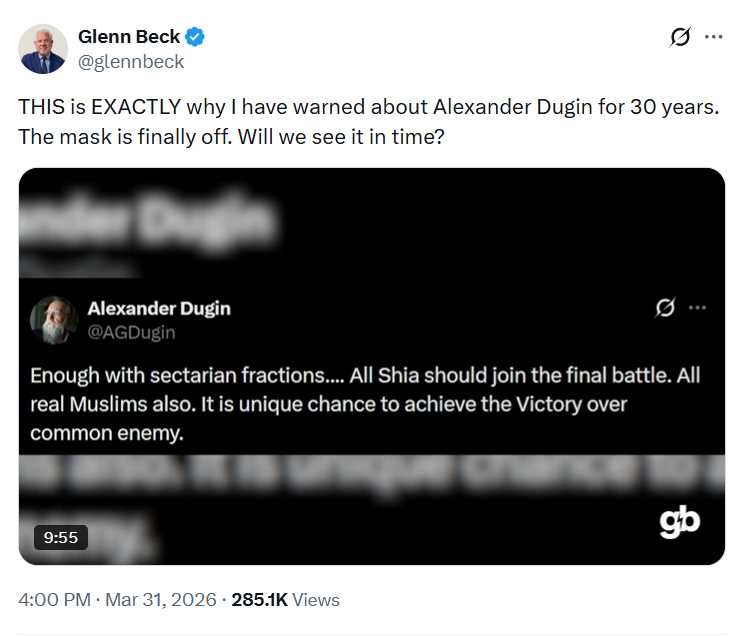Viewport: 745px width, 636px height.
Task: Open the @glennbeck handle link
Action: [131, 61]
